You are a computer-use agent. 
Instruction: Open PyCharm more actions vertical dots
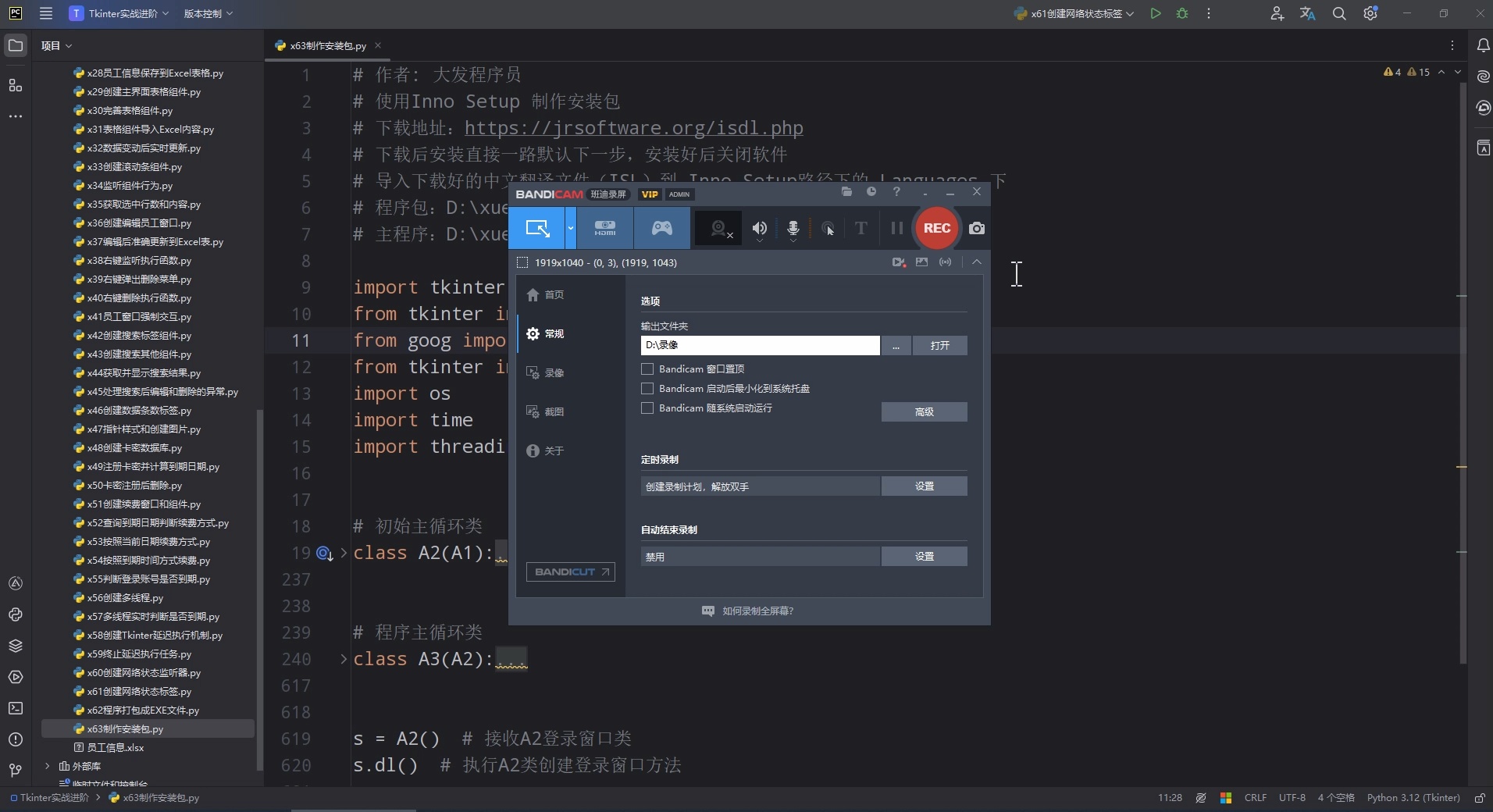point(1209,13)
